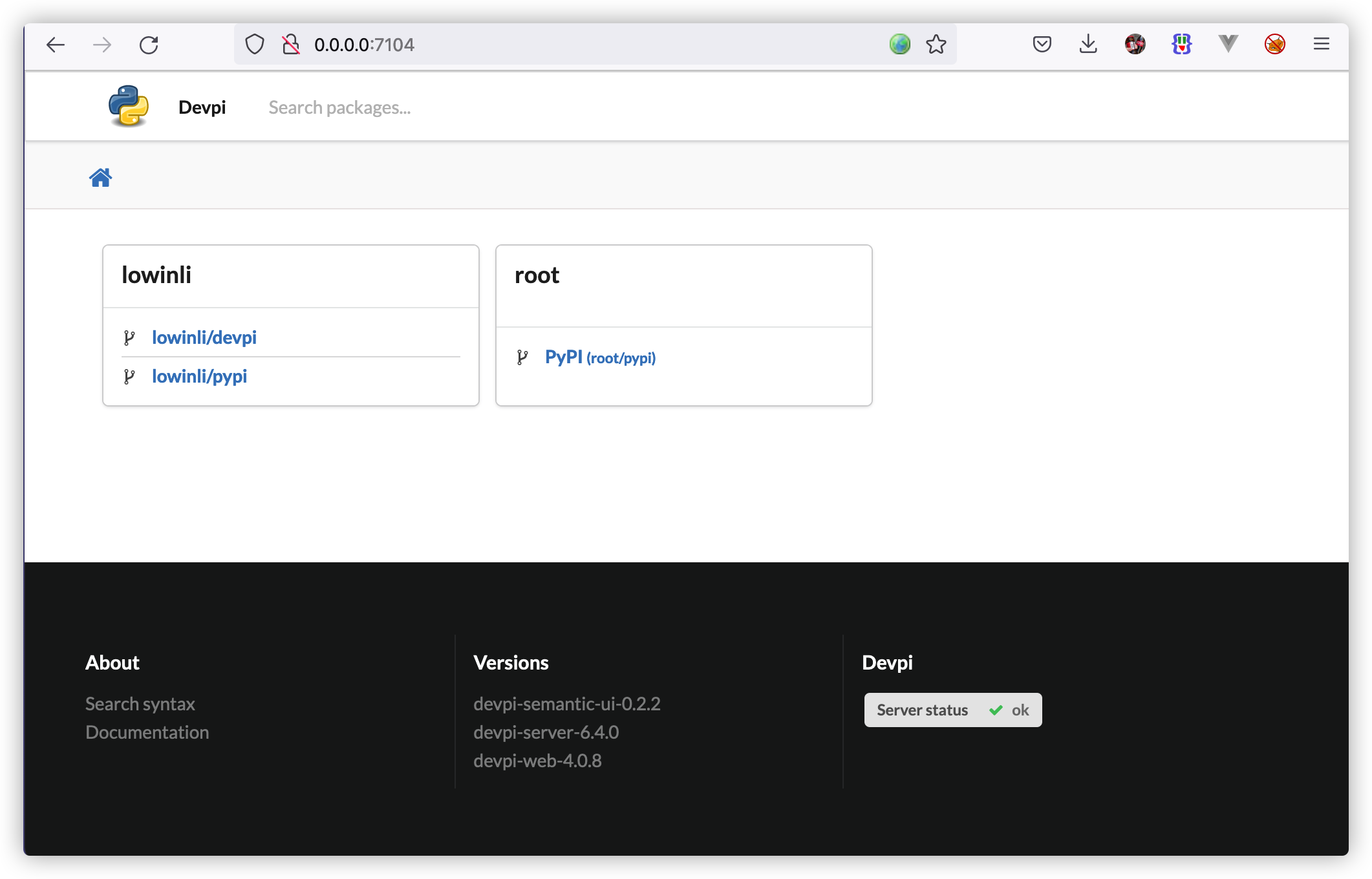The image size is (1372, 879).
Task: Click the Server status ok button
Action: tap(952, 710)
